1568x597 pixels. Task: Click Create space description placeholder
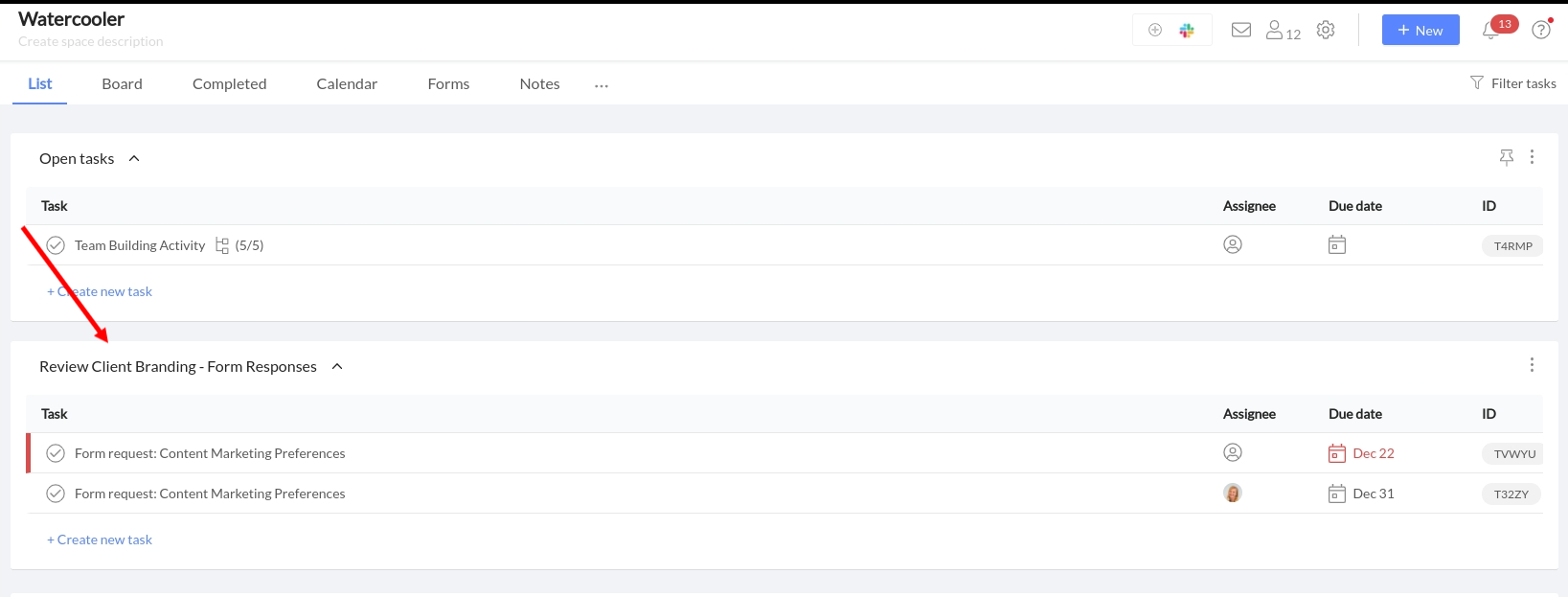click(90, 41)
